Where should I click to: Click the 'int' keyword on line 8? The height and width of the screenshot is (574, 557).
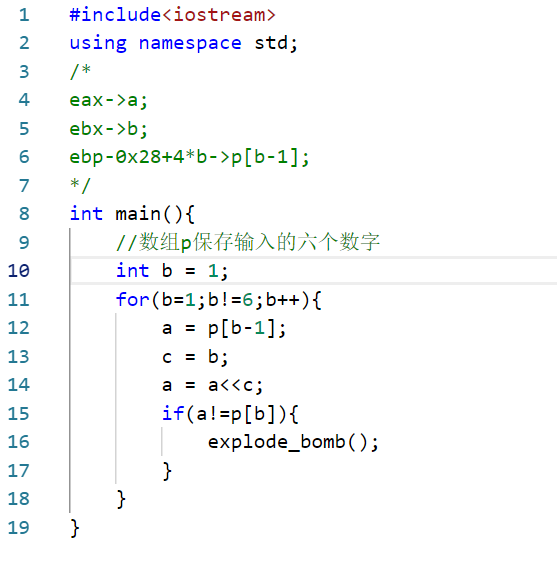click(x=86, y=214)
